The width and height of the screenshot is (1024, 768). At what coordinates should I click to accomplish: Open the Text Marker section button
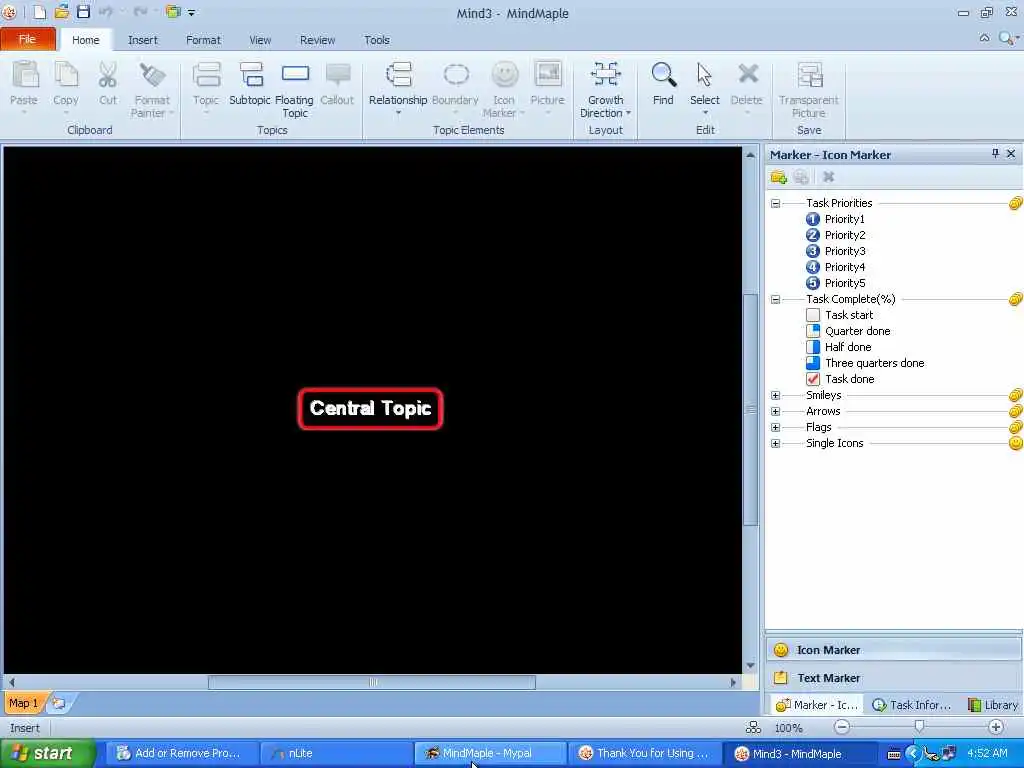893,678
